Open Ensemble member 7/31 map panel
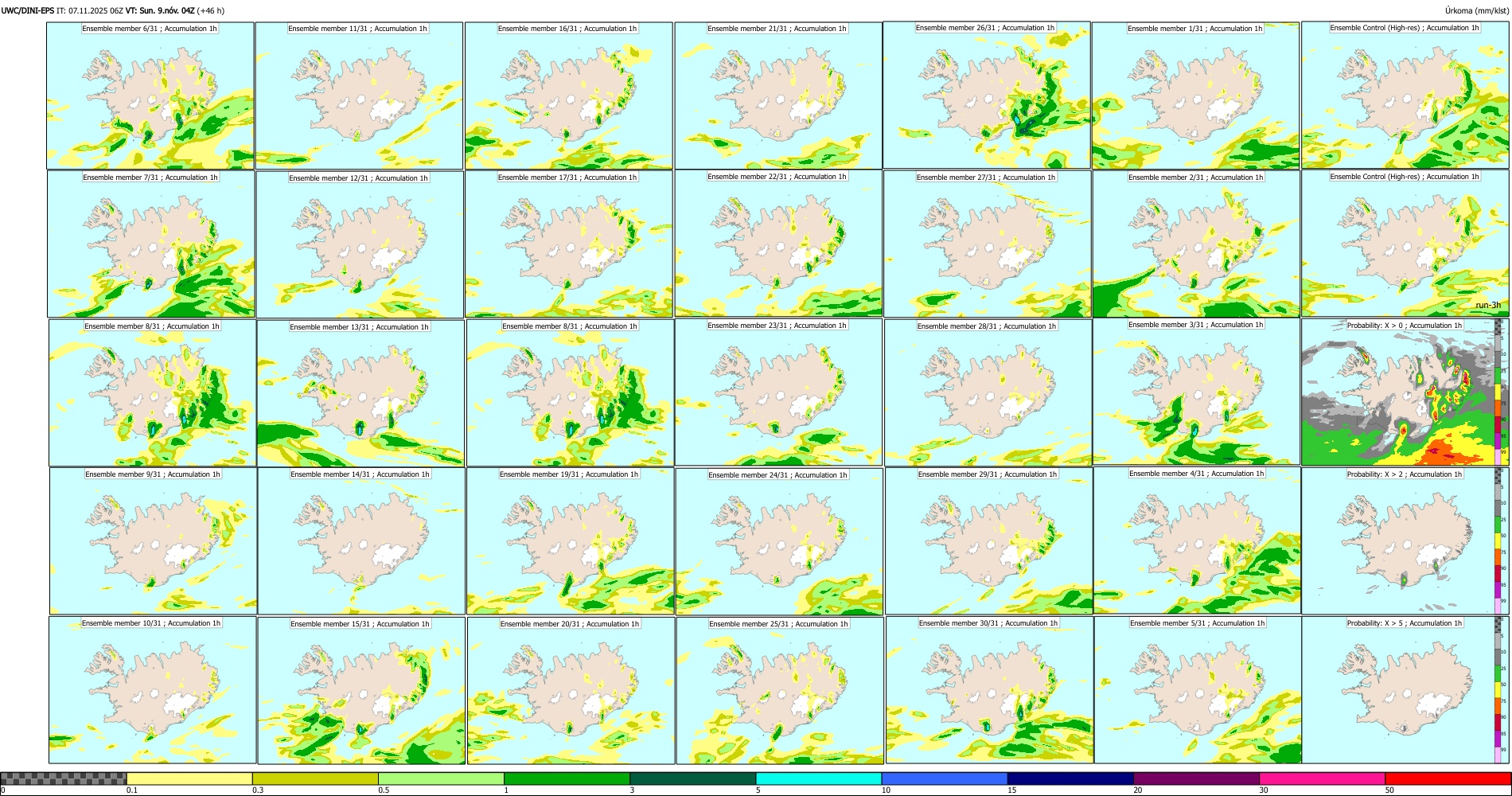The height and width of the screenshot is (796, 1512). pos(151,244)
